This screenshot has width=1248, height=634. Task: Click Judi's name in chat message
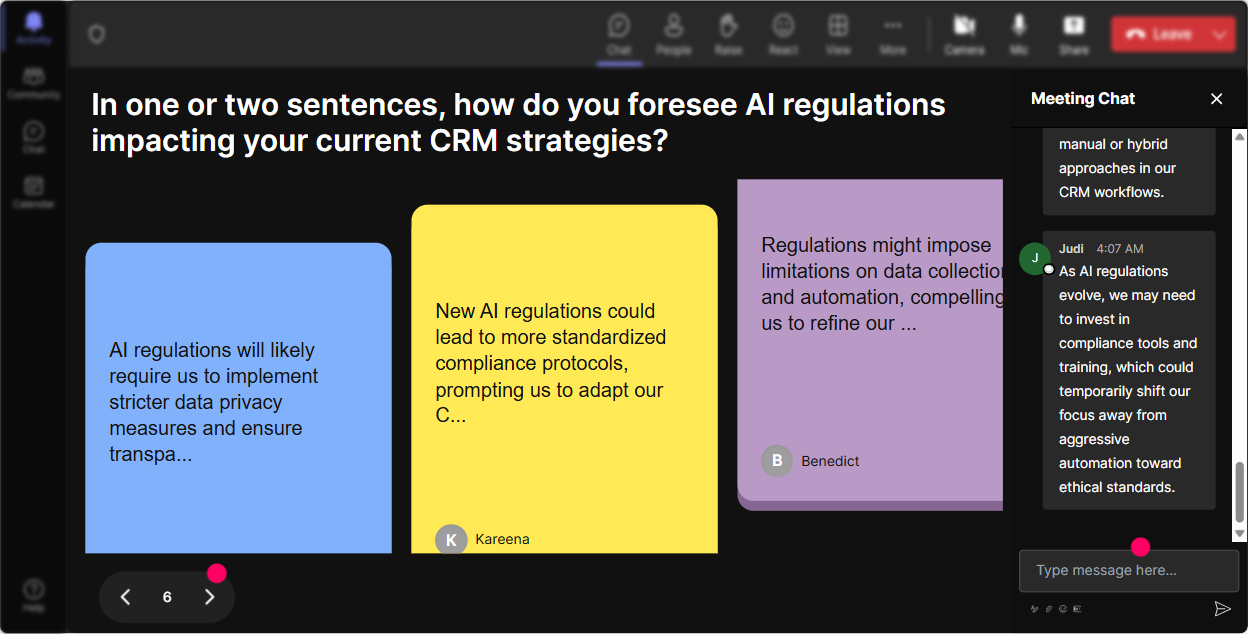coord(1071,248)
